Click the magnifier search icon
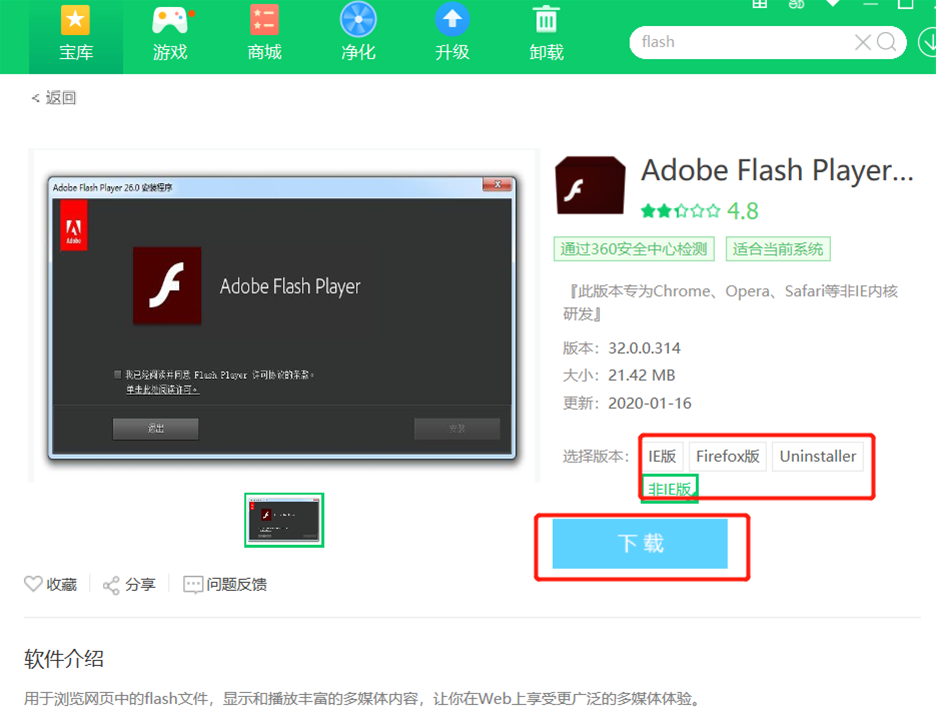Viewport: 936px width, 722px height. click(886, 42)
